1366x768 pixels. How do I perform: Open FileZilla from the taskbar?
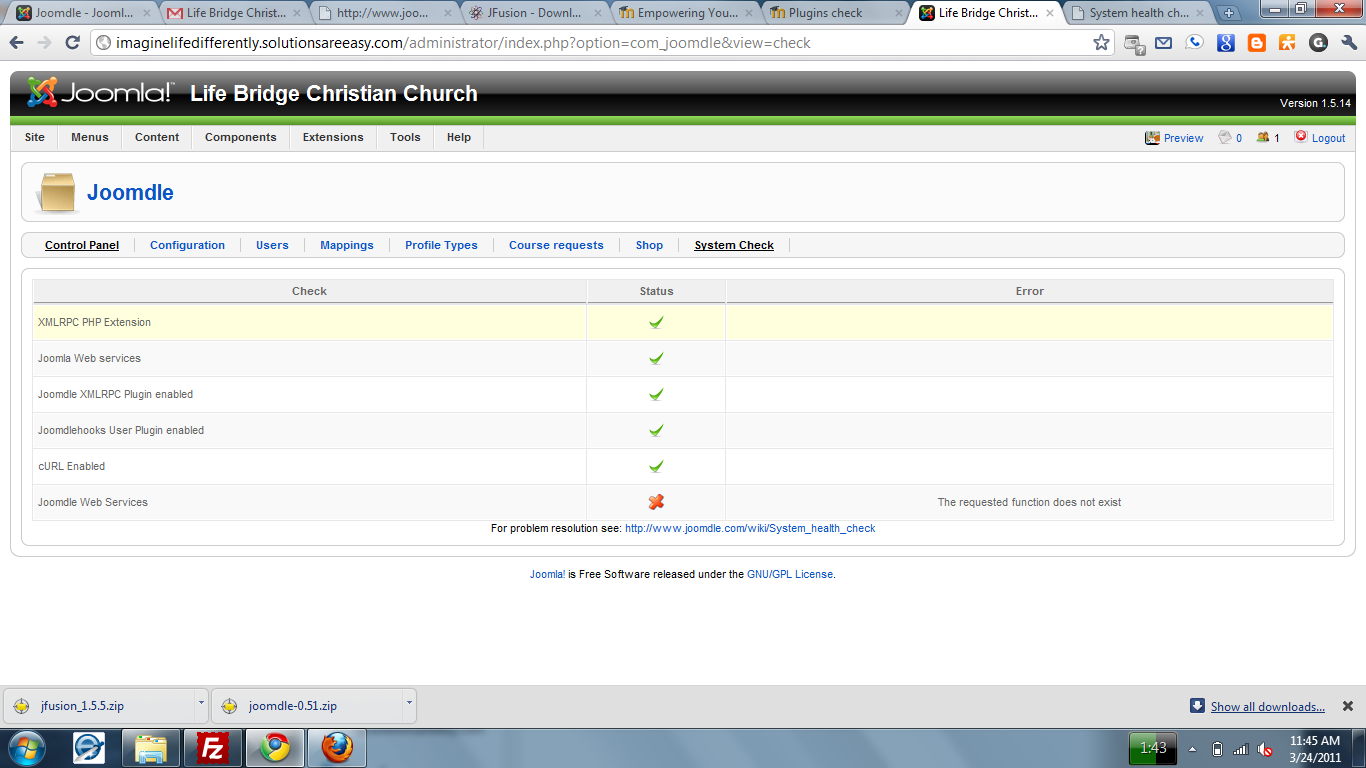click(212, 747)
